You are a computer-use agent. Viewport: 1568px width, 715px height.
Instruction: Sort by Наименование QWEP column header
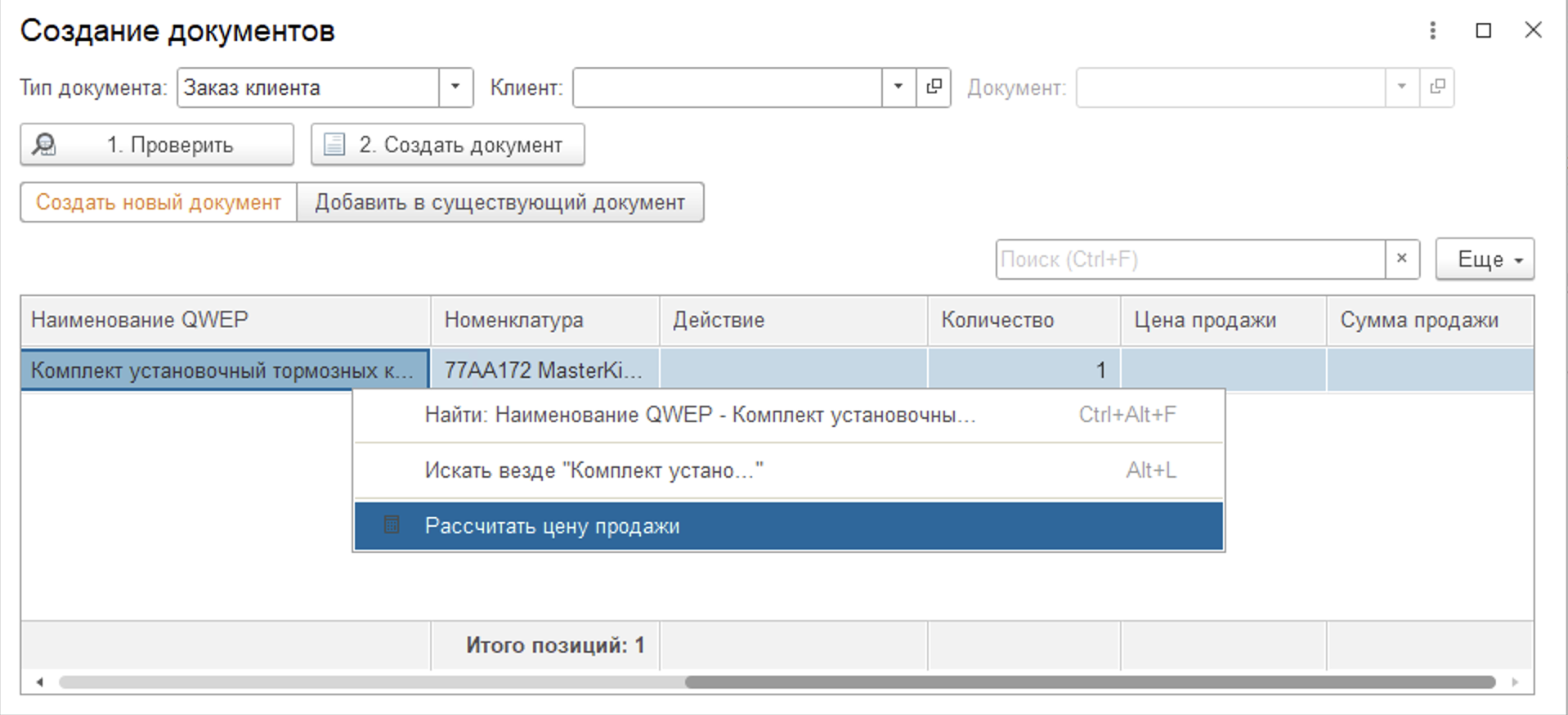(x=226, y=320)
